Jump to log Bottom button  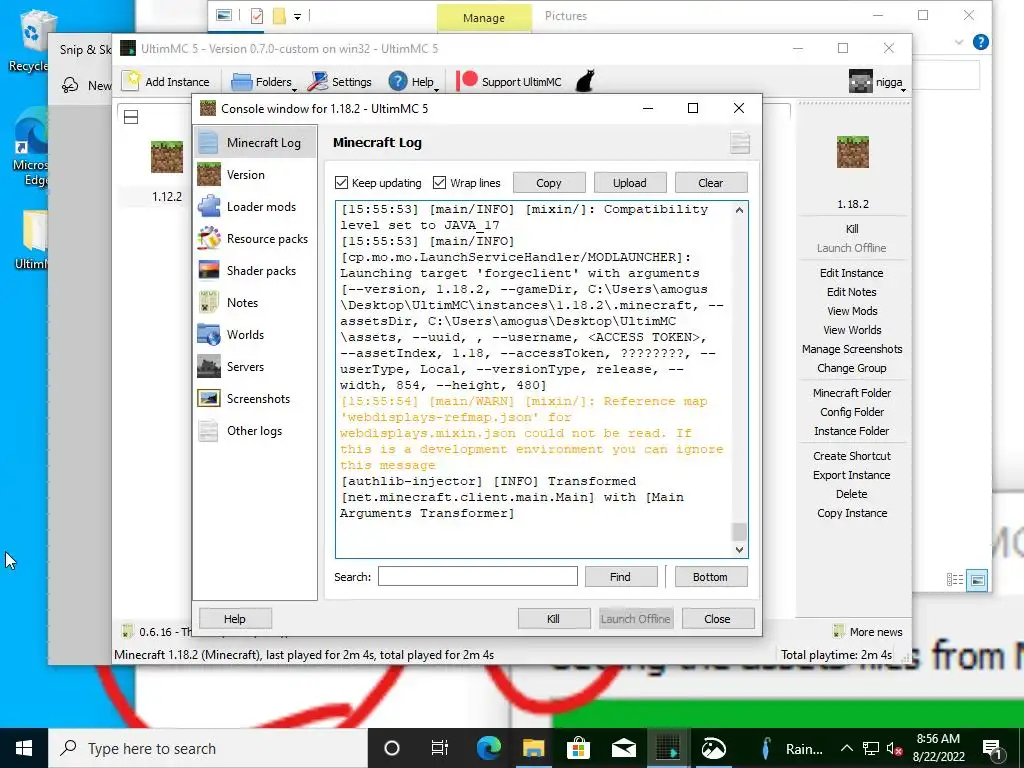pos(711,577)
